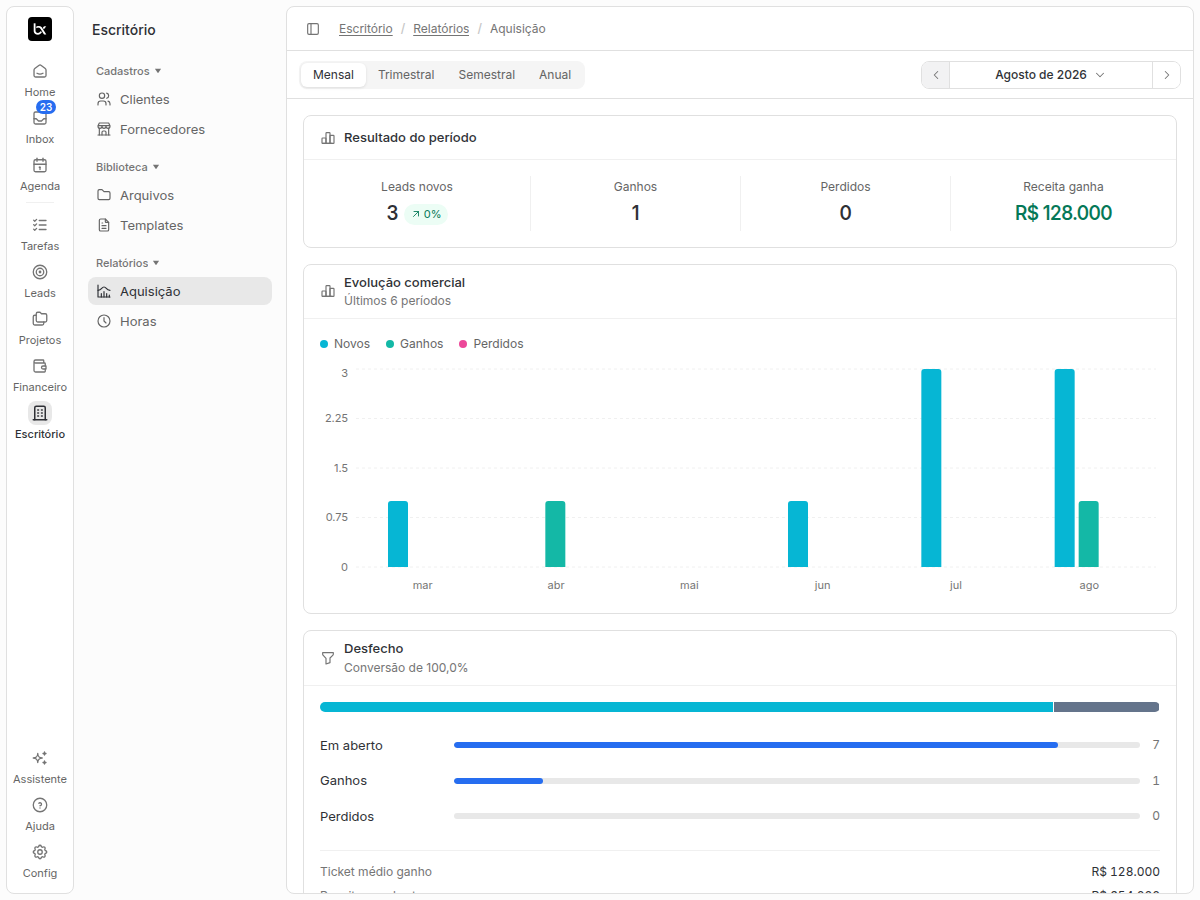
Task: Toggle the Perdidos legend series
Action: click(491, 344)
